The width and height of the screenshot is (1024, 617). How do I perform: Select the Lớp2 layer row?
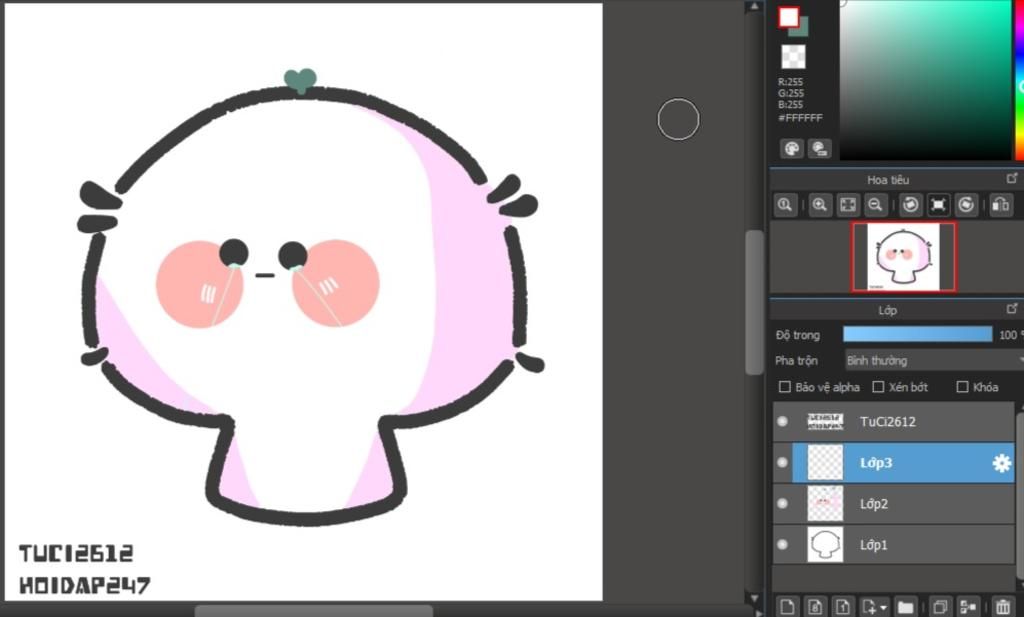893,503
